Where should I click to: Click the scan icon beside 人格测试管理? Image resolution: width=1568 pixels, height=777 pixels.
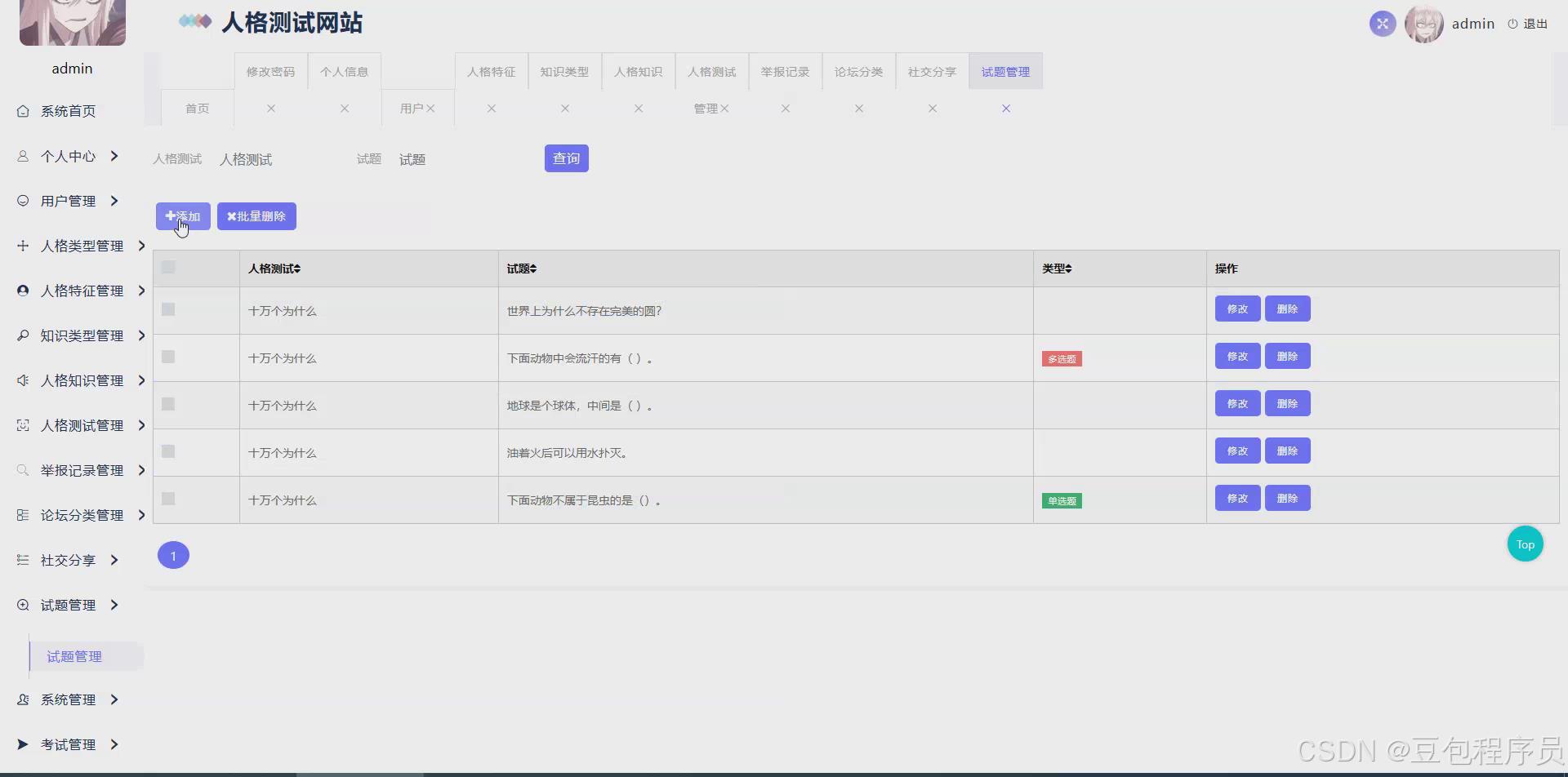click(x=23, y=425)
